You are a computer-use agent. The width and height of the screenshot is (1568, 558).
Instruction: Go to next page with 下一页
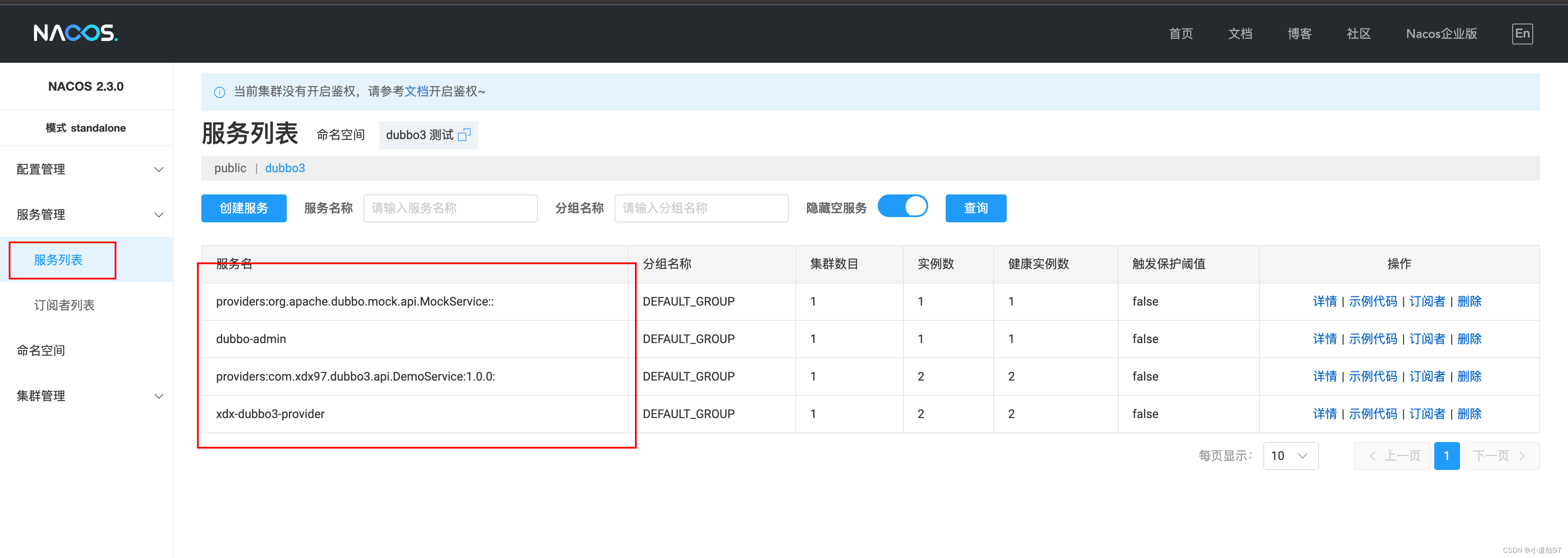(x=1501, y=456)
